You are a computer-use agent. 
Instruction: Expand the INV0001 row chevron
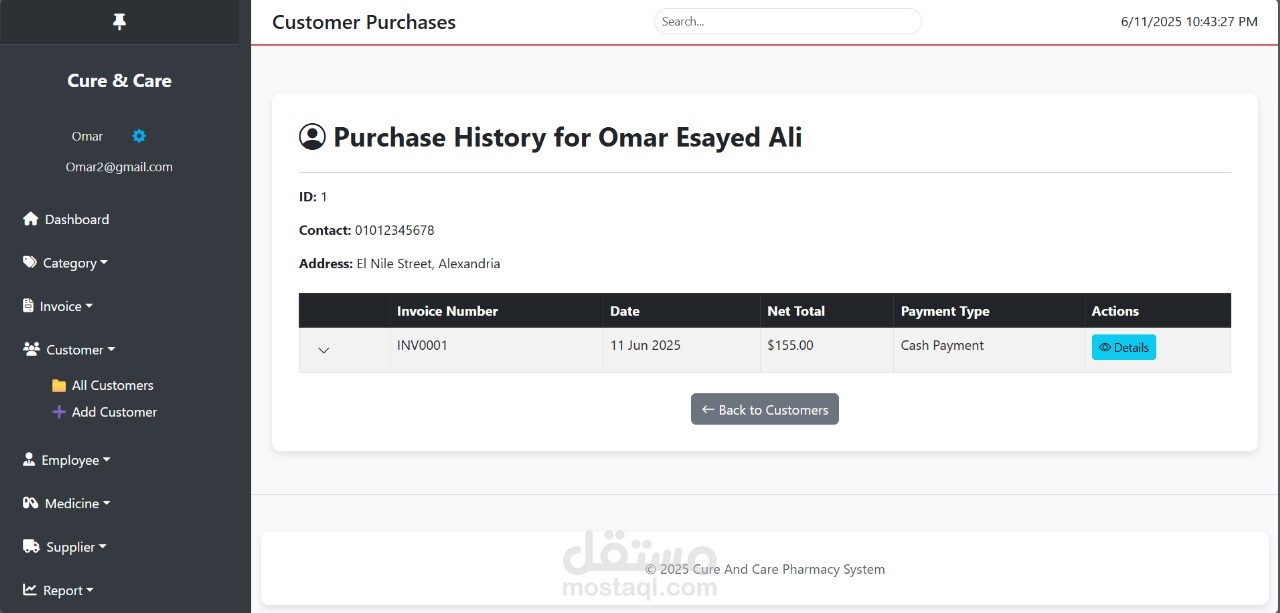[323, 350]
